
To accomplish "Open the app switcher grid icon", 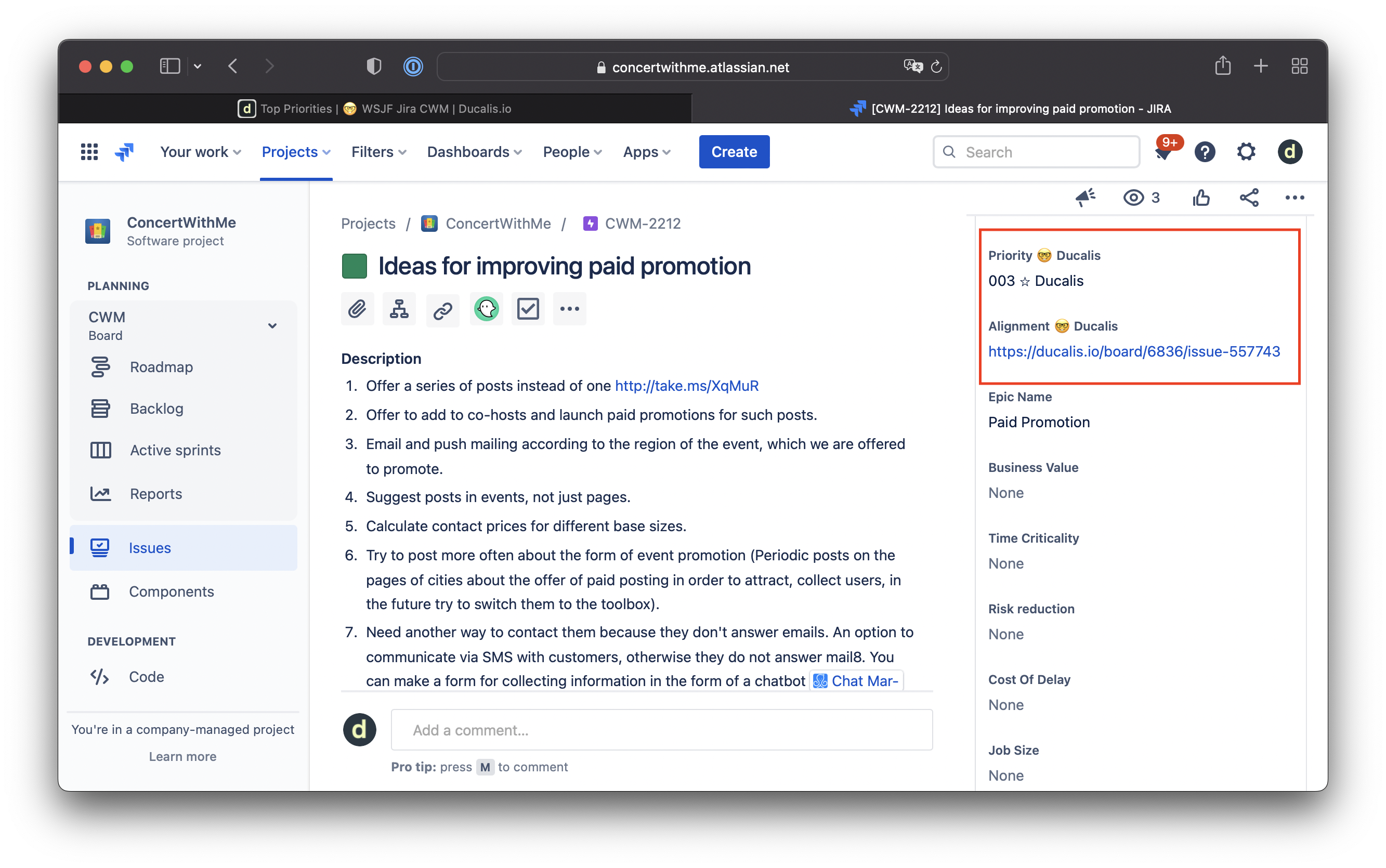I will (89, 151).
